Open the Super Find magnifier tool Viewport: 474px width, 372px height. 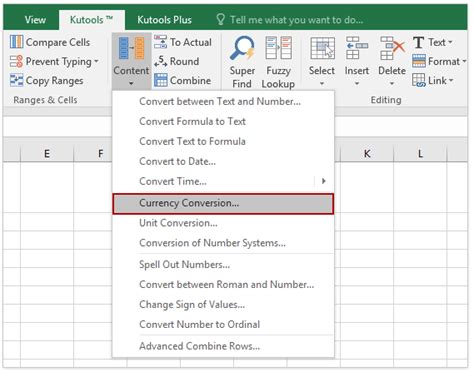242,62
